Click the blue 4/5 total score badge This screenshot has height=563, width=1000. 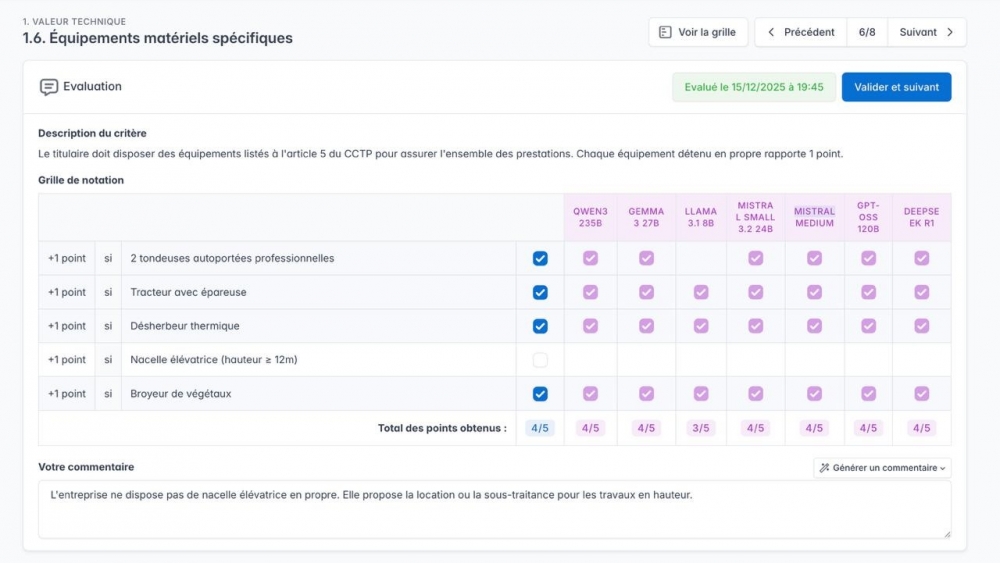point(540,428)
